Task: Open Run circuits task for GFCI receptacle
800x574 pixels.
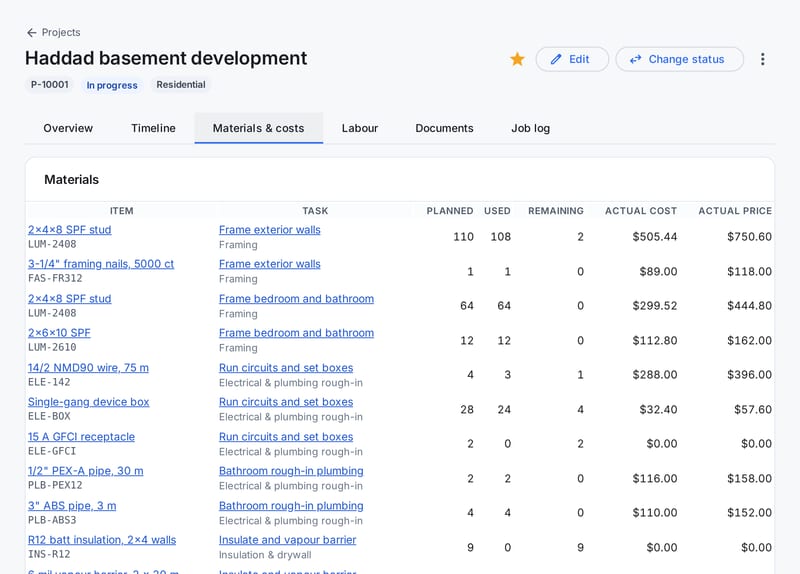Action: click(x=286, y=437)
